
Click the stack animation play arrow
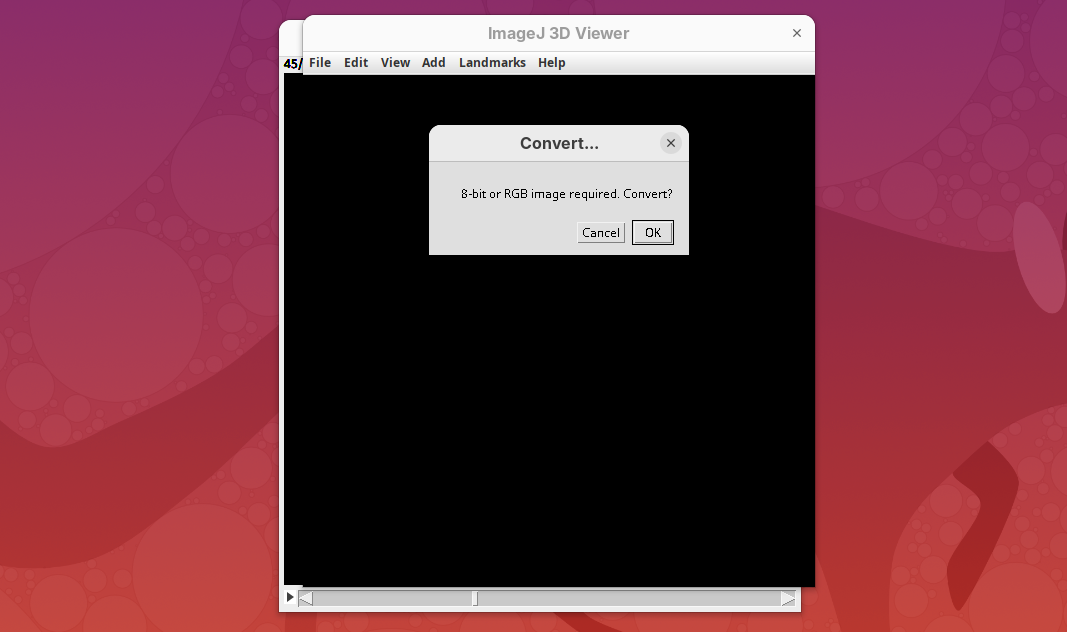(x=290, y=597)
